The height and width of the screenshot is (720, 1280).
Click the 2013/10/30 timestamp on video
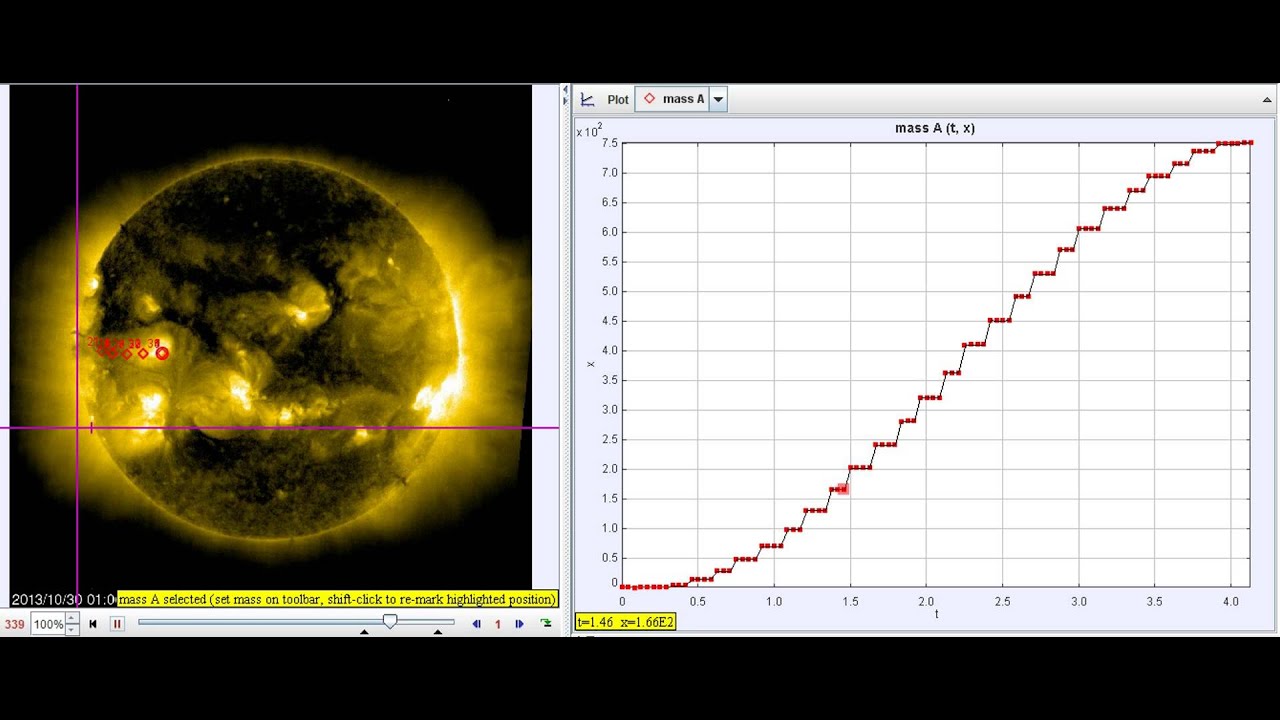[63, 599]
